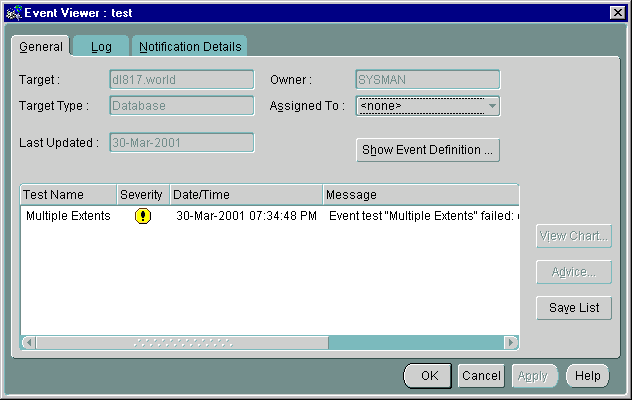Click the horizontal scrollbar left arrow
Image resolution: width=632 pixels, height=400 pixels.
28,343
